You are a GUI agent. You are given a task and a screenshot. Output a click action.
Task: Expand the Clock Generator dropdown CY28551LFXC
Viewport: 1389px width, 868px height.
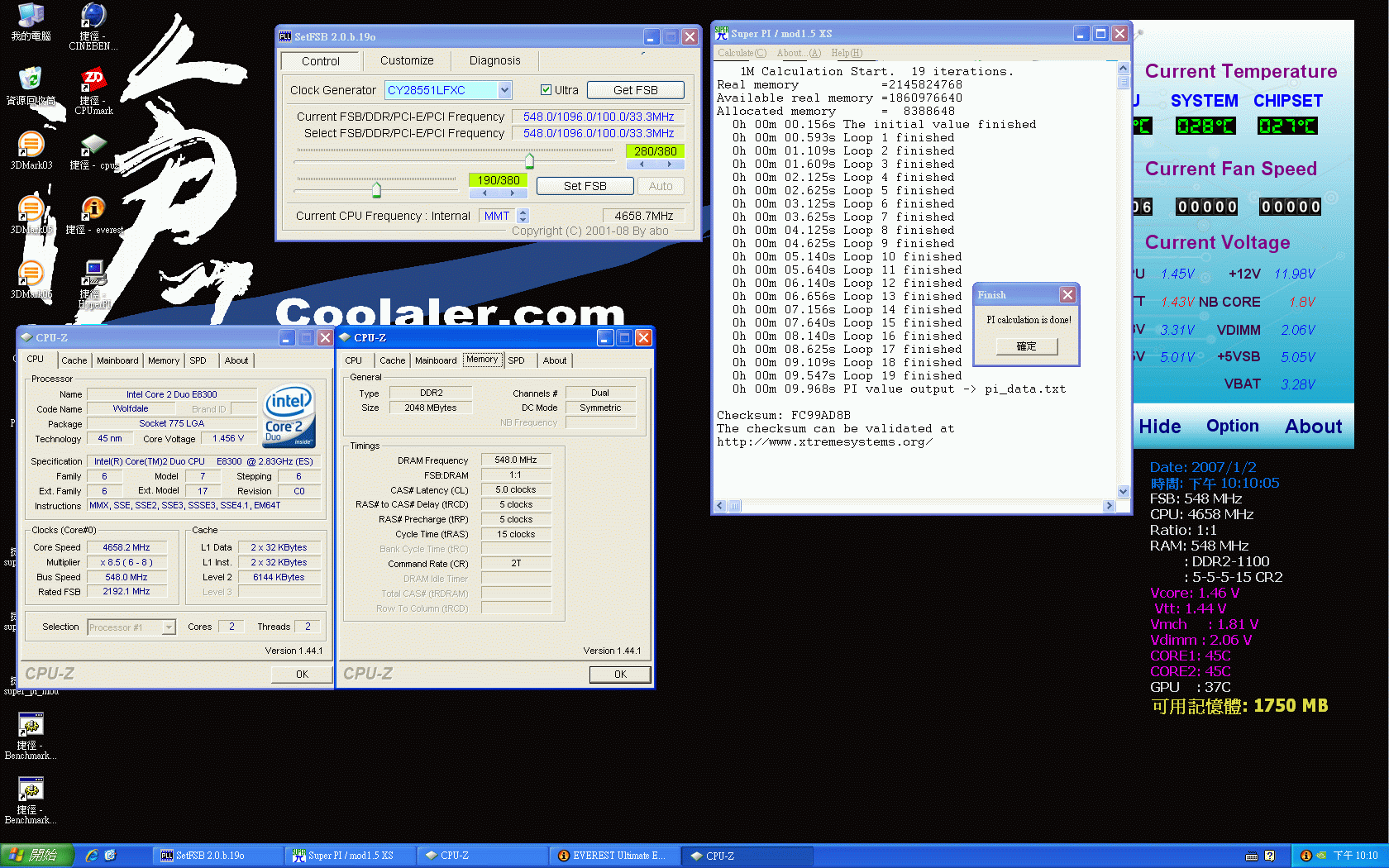pos(505,90)
